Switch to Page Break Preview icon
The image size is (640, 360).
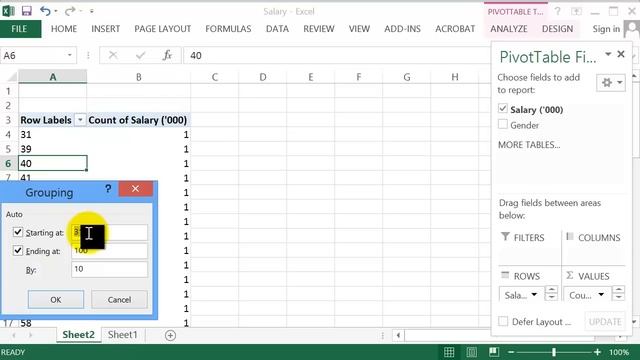(493, 352)
